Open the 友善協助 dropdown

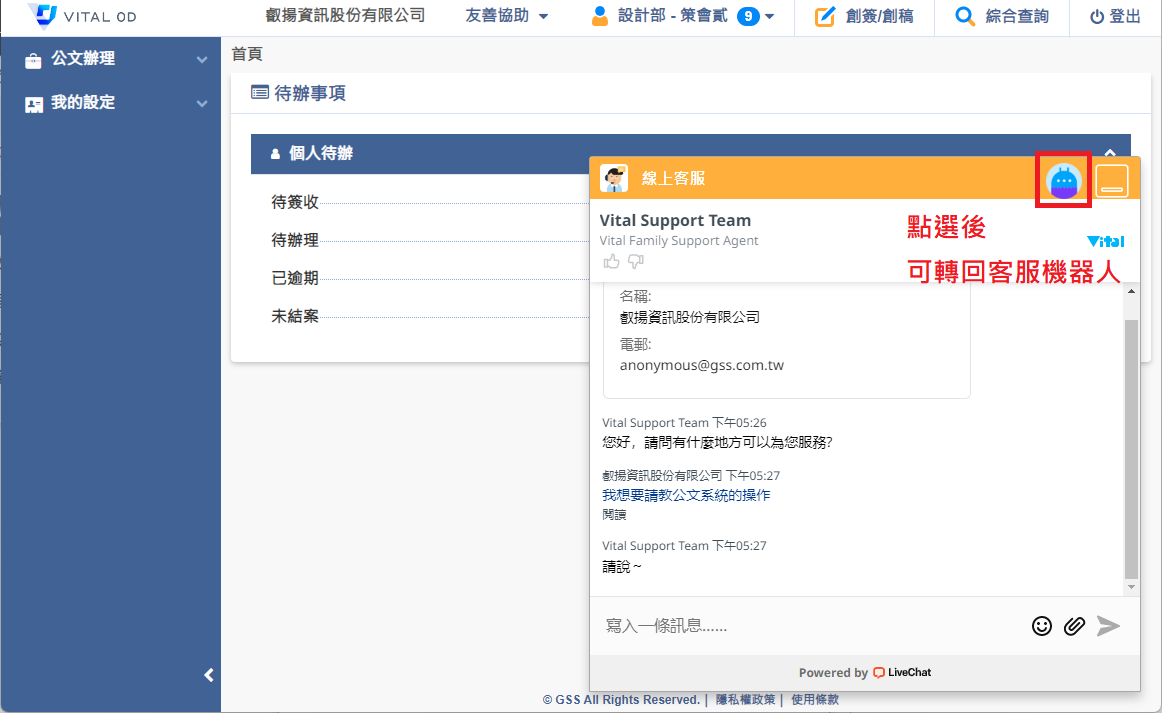(507, 17)
